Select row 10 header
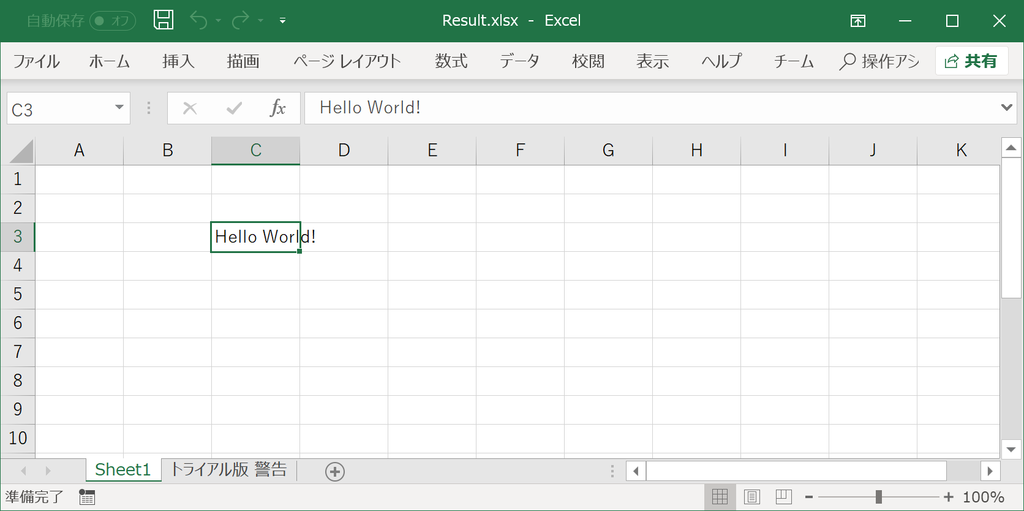The height and width of the screenshot is (511, 1024). click(18, 438)
